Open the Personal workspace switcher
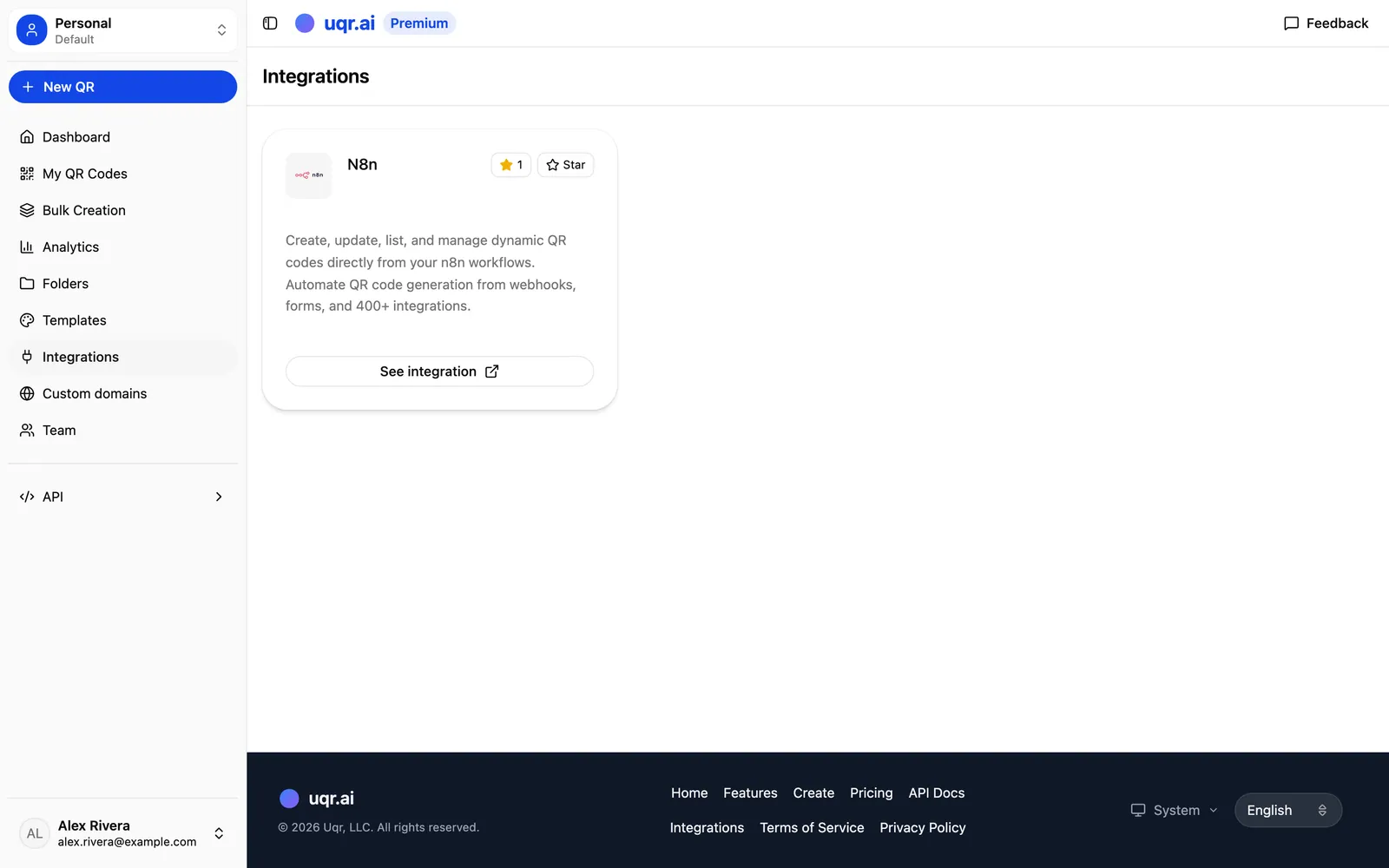This screenshot has height=868, width=1389. [x=122, y=30]
